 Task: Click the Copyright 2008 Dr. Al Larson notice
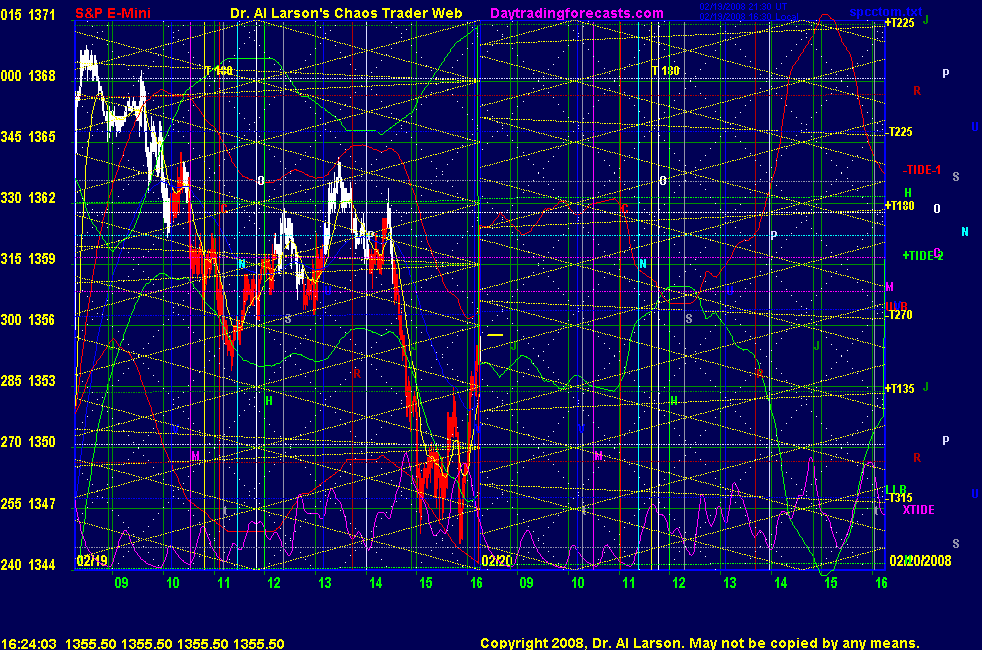point(700,643)
